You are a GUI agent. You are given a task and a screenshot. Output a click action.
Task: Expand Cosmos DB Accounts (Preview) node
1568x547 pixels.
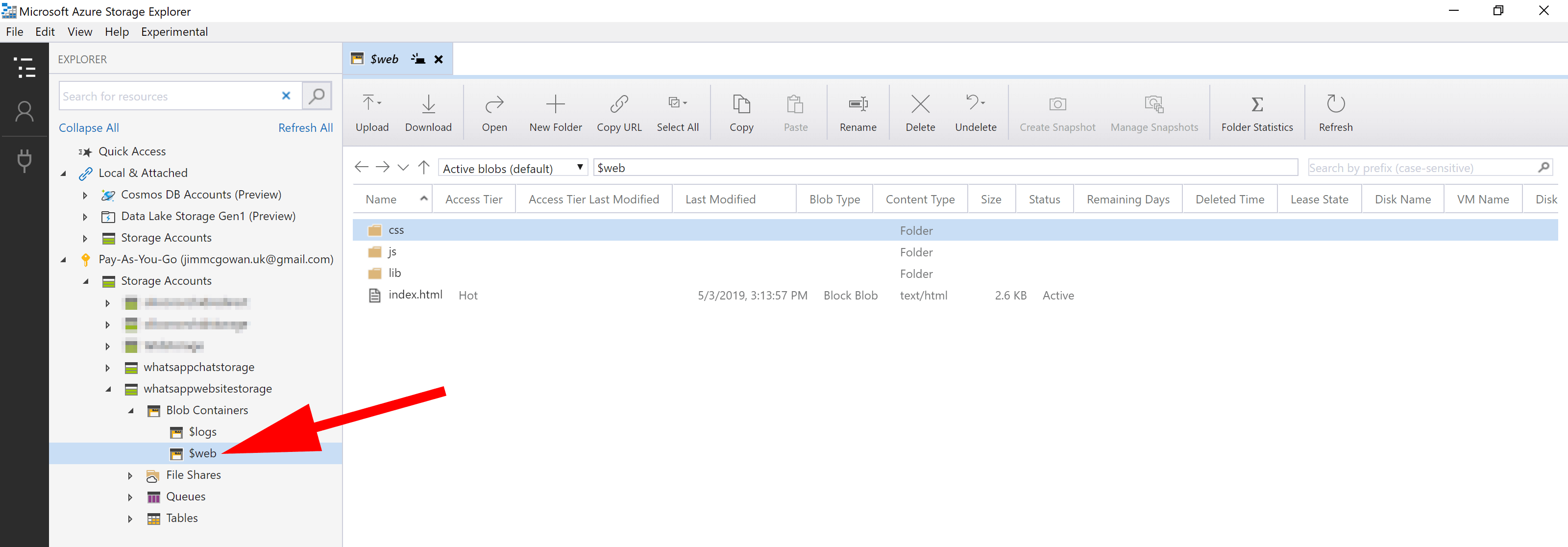[85, 196]
